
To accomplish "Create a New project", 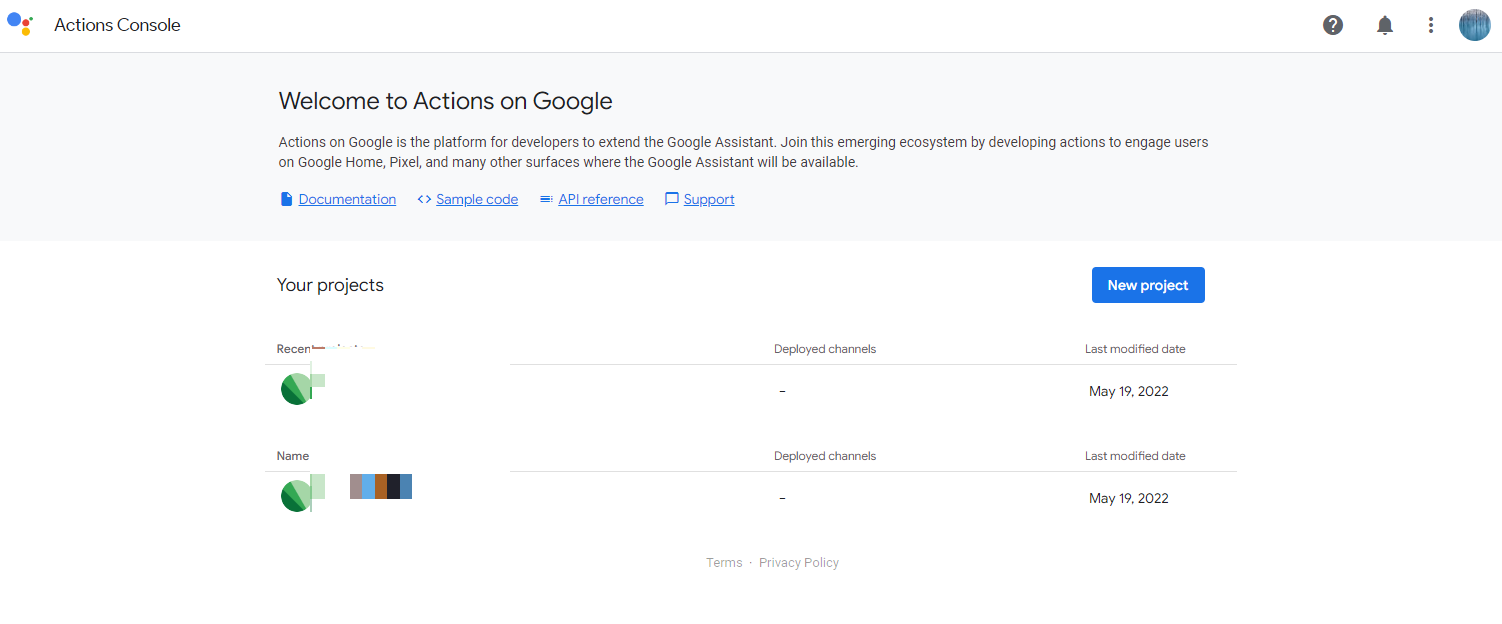I will 1148,285.
